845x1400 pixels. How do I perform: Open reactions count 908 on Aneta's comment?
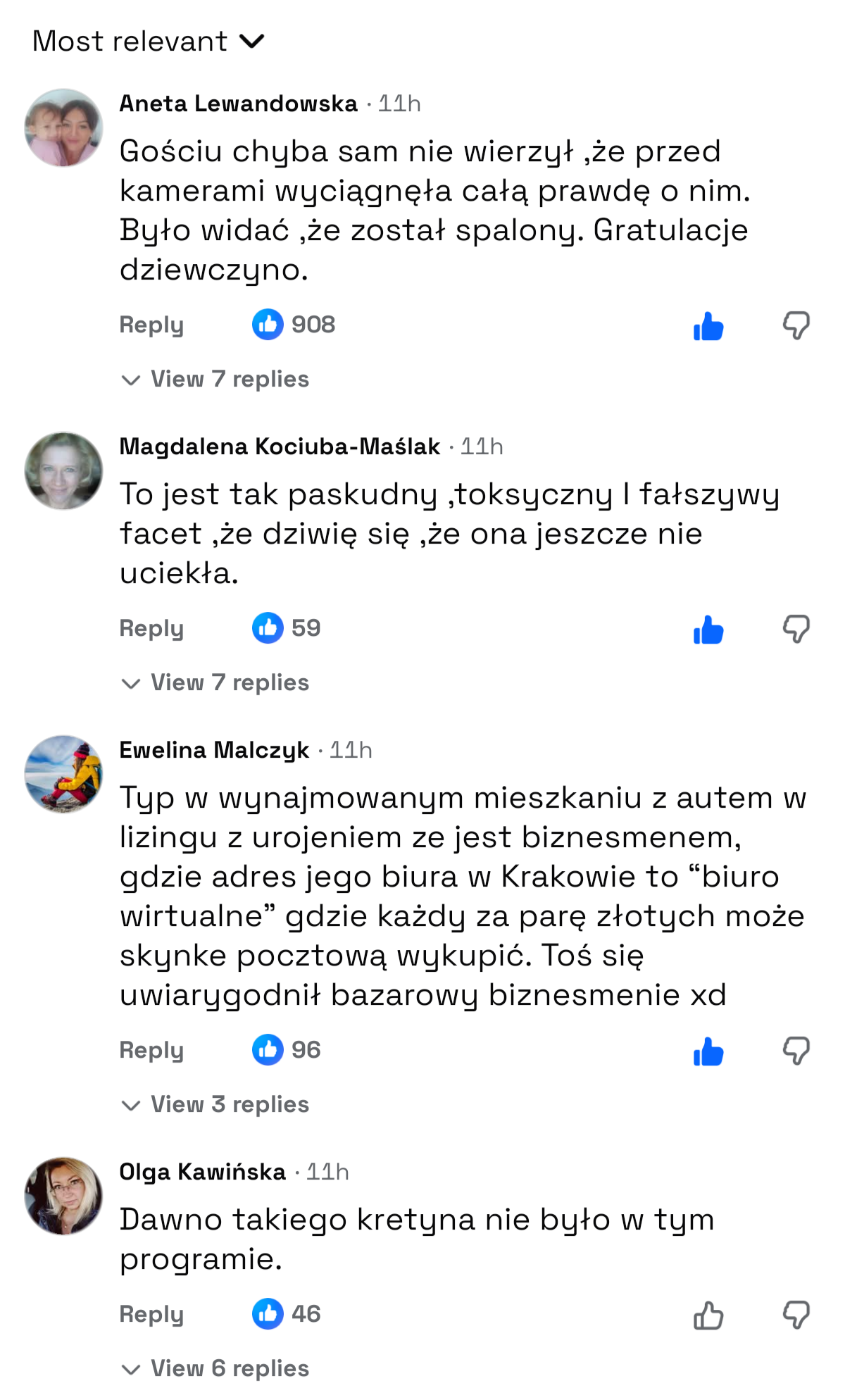tap(294, 325)
